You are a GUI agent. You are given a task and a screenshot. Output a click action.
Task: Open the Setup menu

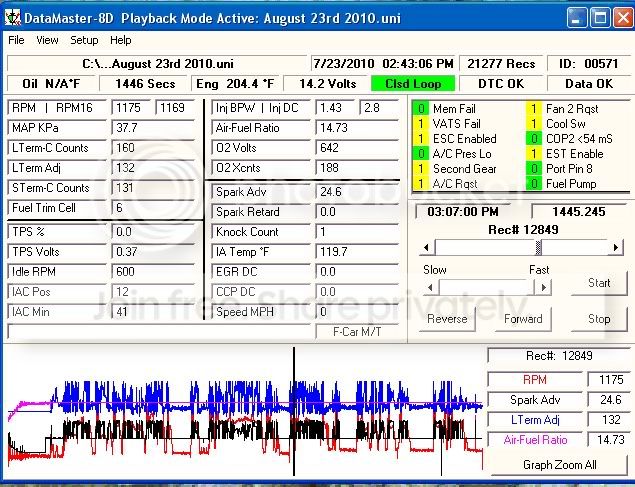(84, 41)
